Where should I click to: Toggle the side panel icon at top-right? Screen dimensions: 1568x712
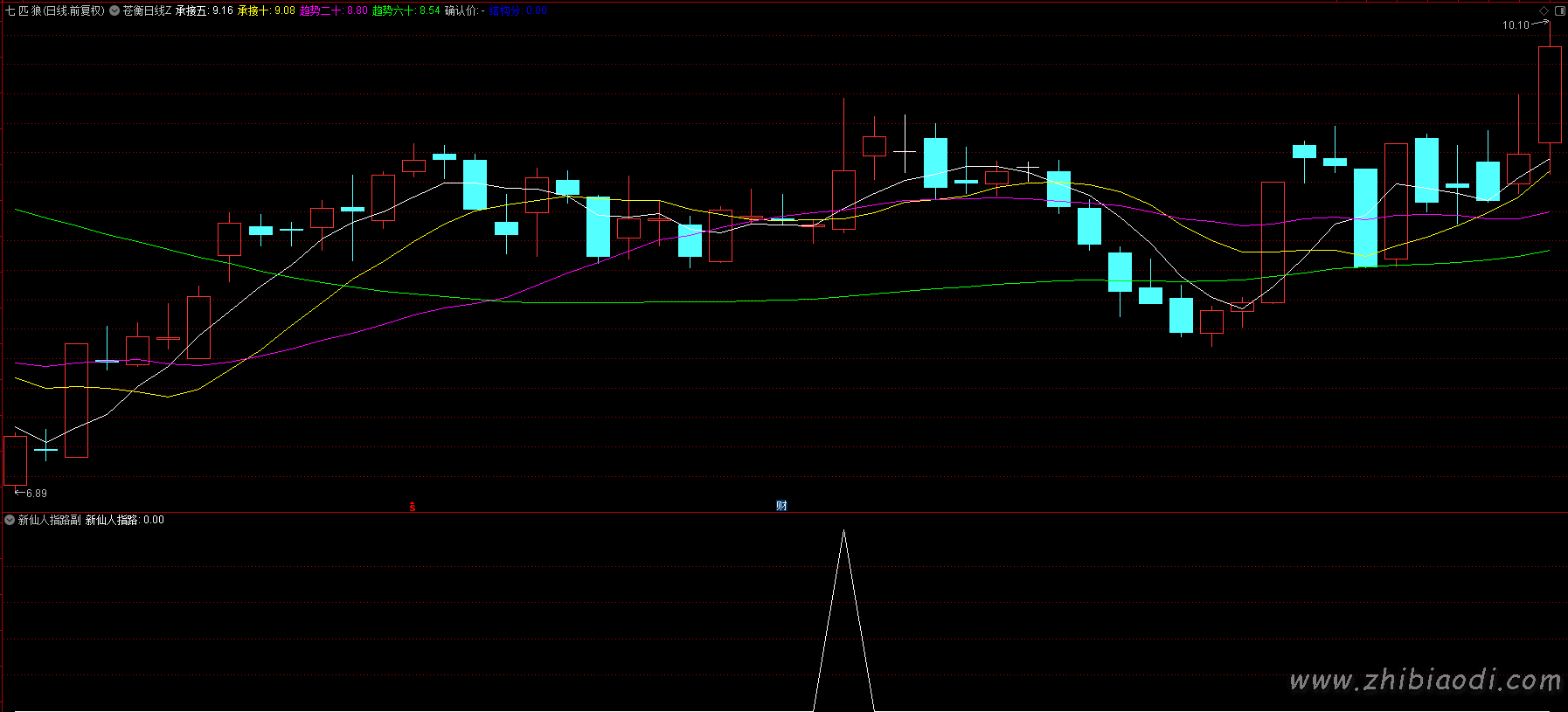coord(1560,10)
